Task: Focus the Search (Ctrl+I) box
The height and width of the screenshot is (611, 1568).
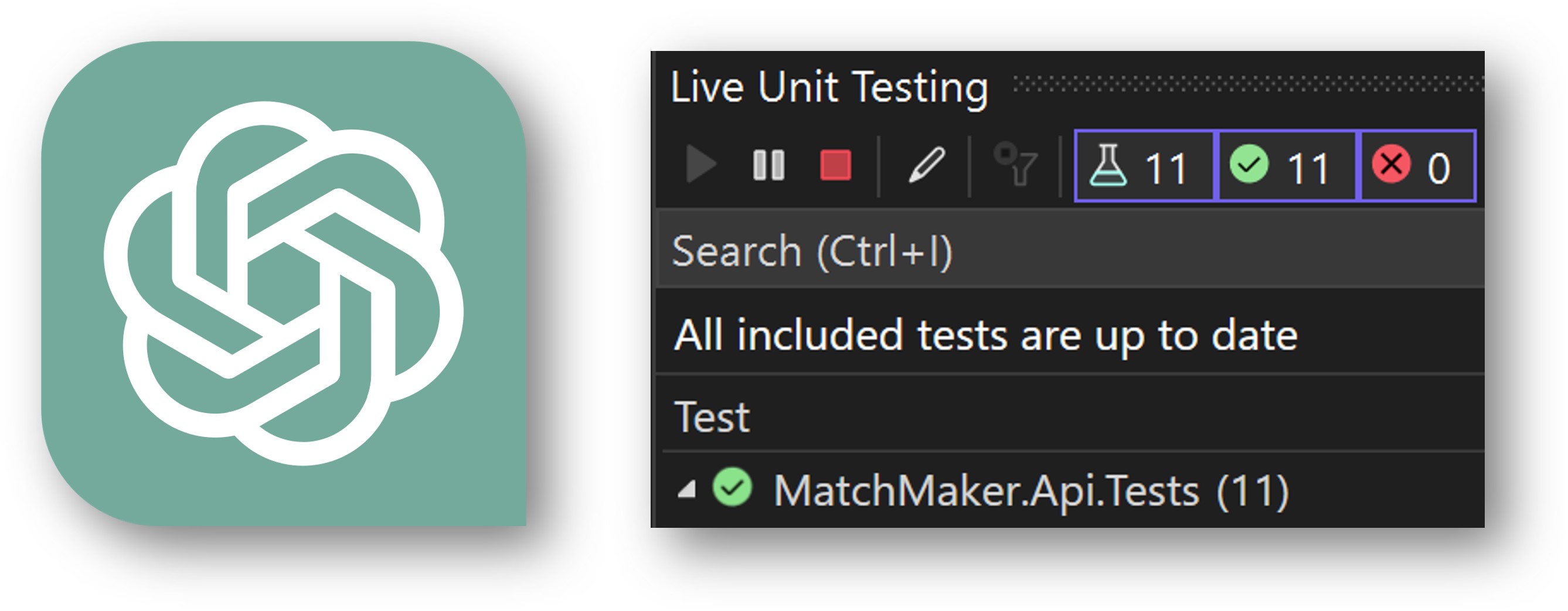Action: click(1070, 250)
